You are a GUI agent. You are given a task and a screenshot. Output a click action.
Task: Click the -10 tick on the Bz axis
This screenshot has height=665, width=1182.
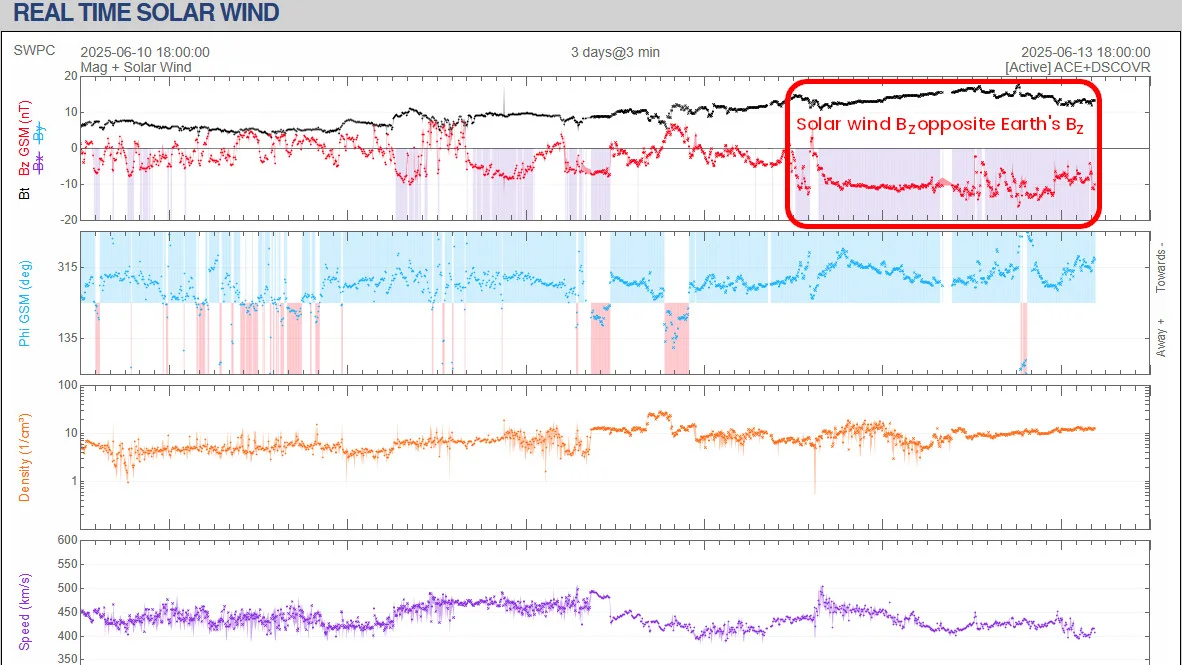tap(69, 184)
